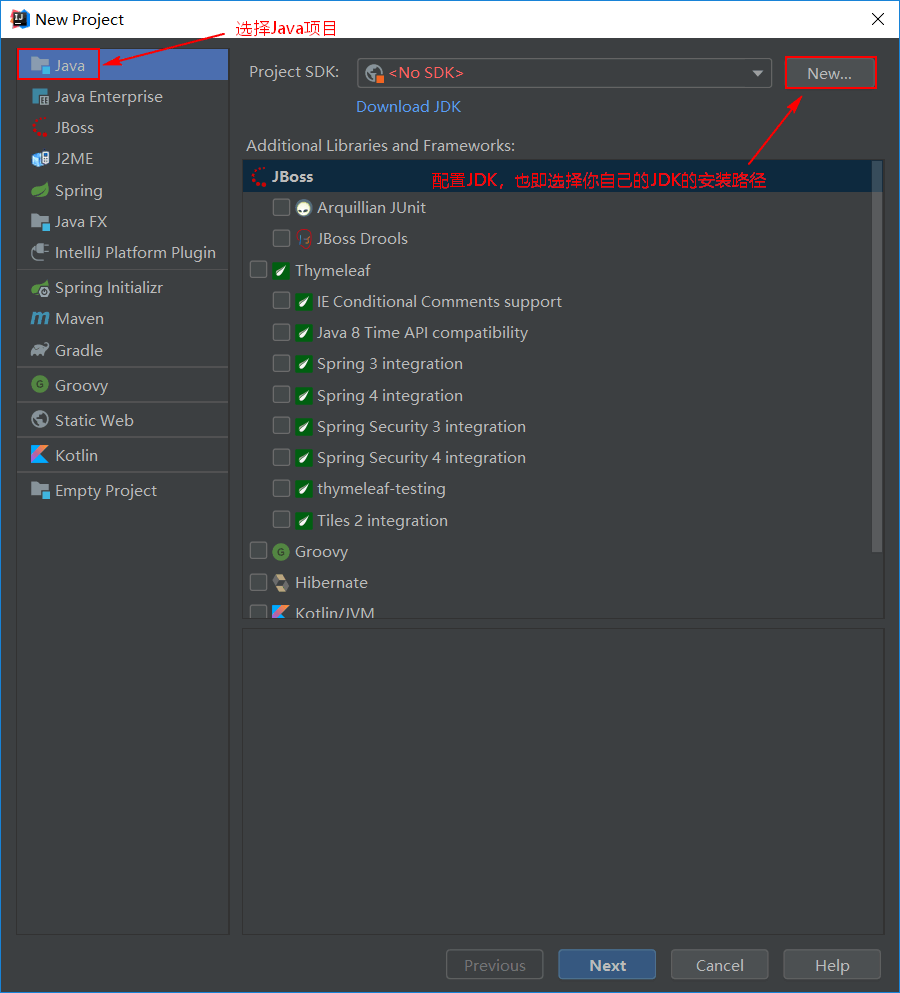Screen dimensions: 900x993
Task: Select Kotlin project type
Action: coord(123,455)
